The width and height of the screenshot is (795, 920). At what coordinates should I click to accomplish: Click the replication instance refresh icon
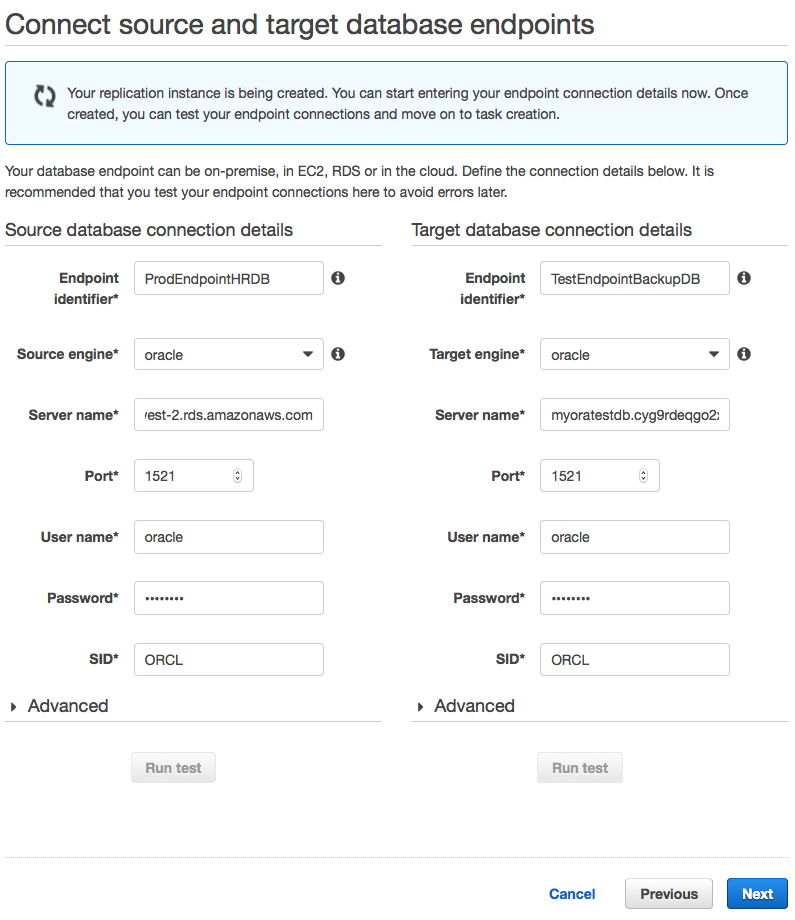point(45,96)
